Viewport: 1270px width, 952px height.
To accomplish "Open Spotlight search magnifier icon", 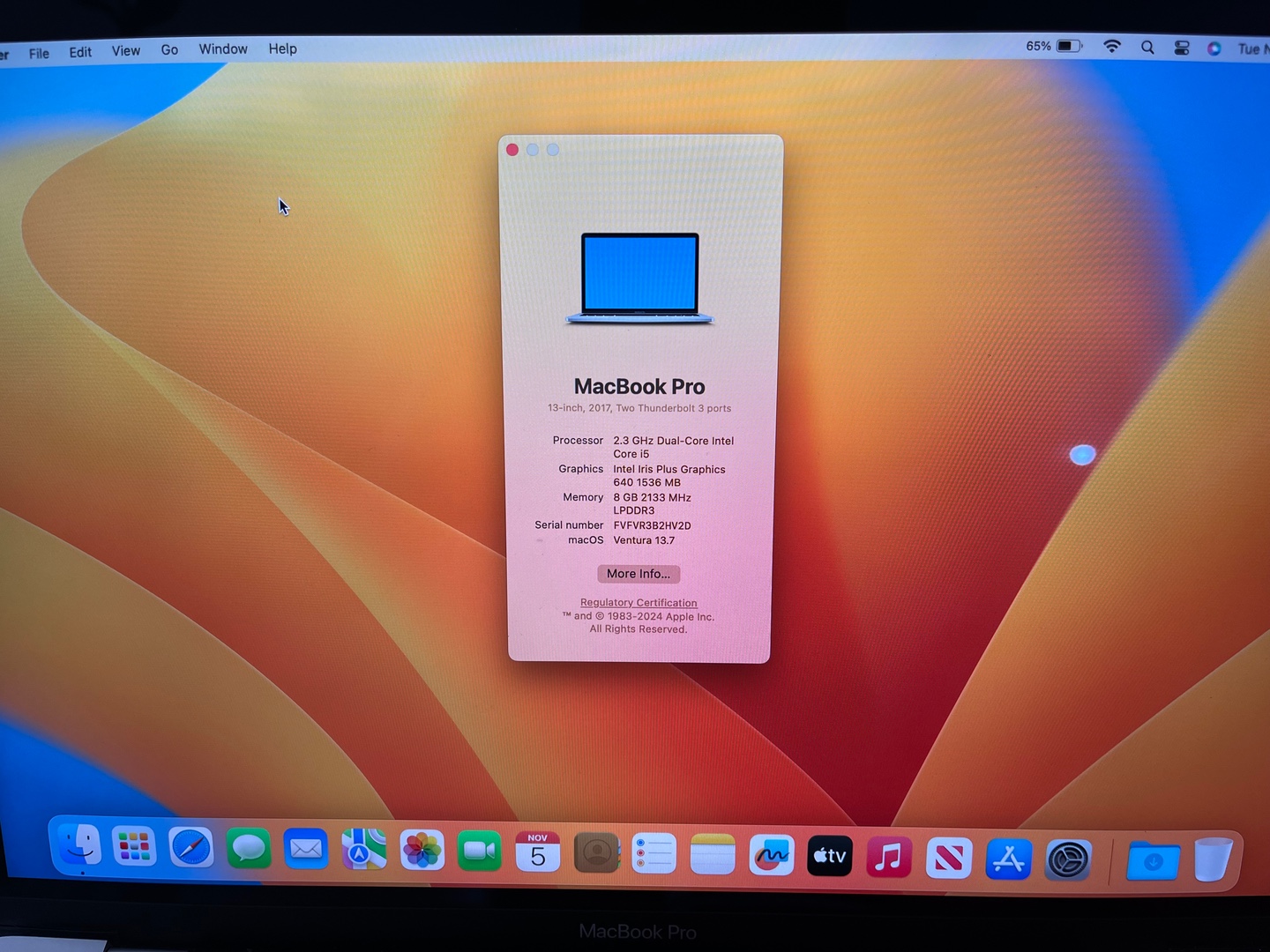I will point(1147,48).
